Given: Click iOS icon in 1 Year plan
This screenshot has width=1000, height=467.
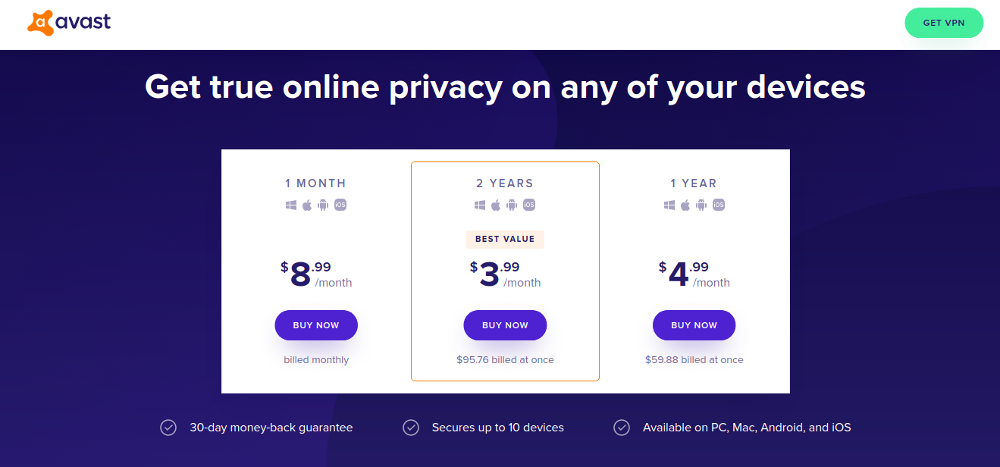Looking at the screenshot, I should point(718,205).
